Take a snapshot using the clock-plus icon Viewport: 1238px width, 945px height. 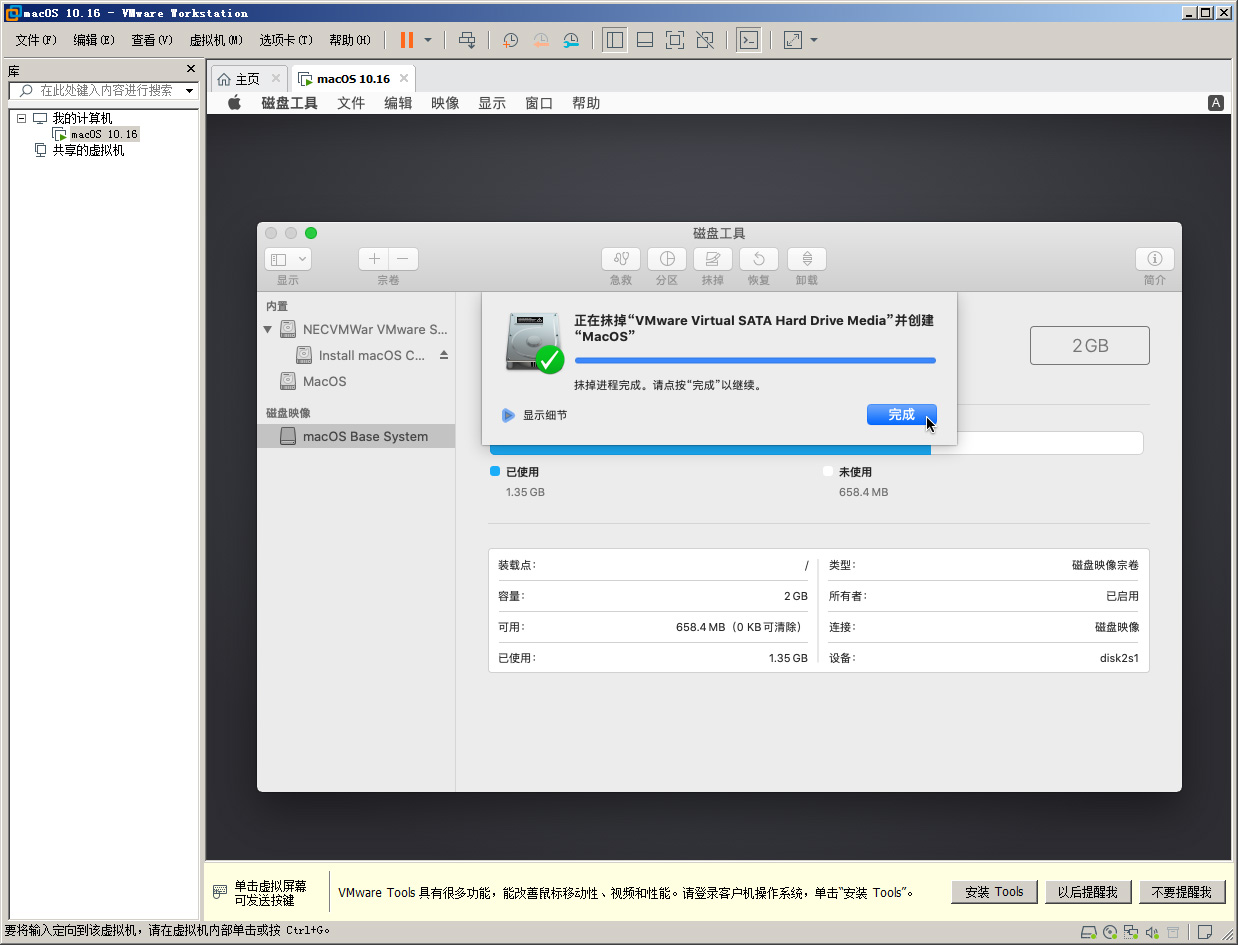(x=510, y=40)
